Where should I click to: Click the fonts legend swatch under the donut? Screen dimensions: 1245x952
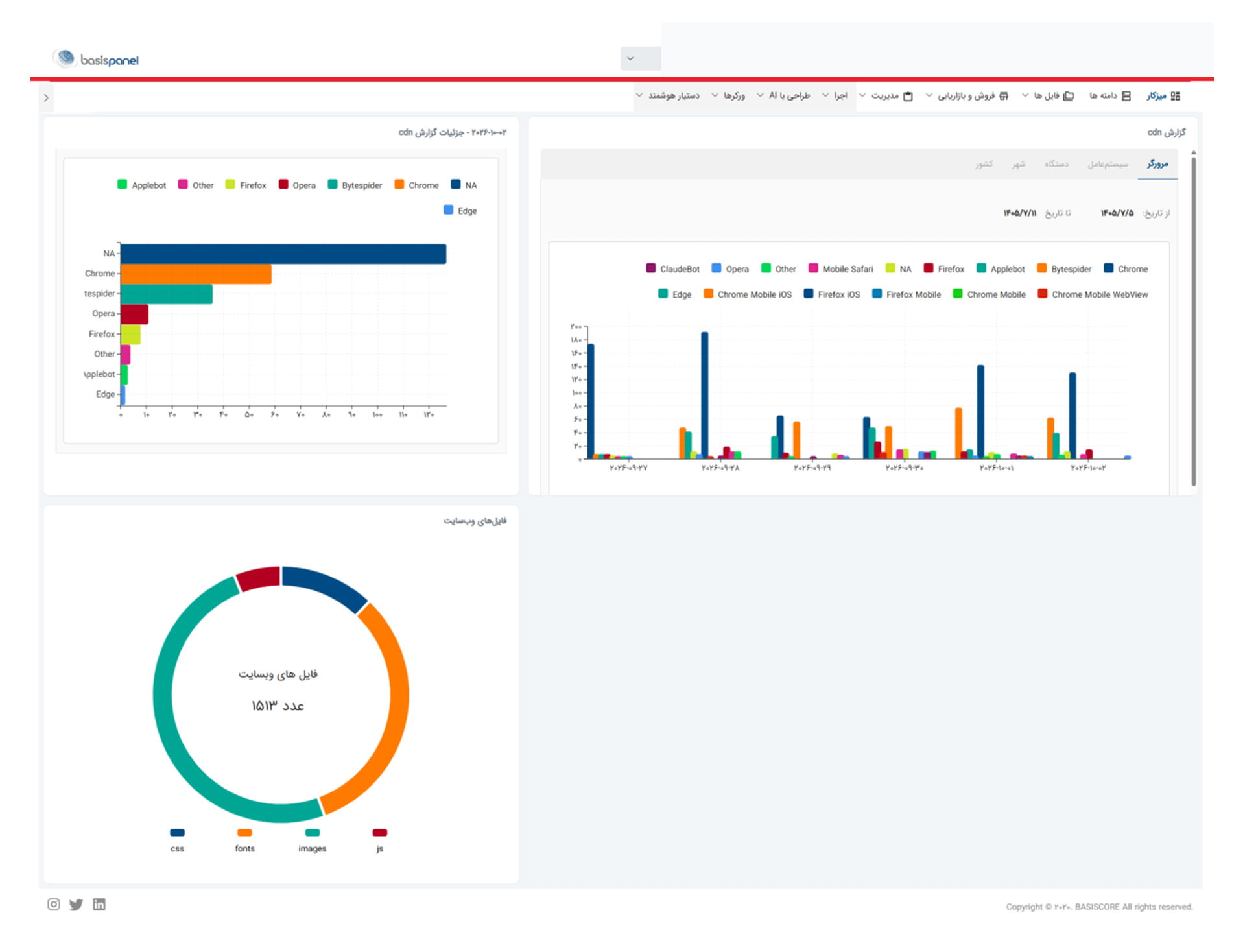point(244,833)
